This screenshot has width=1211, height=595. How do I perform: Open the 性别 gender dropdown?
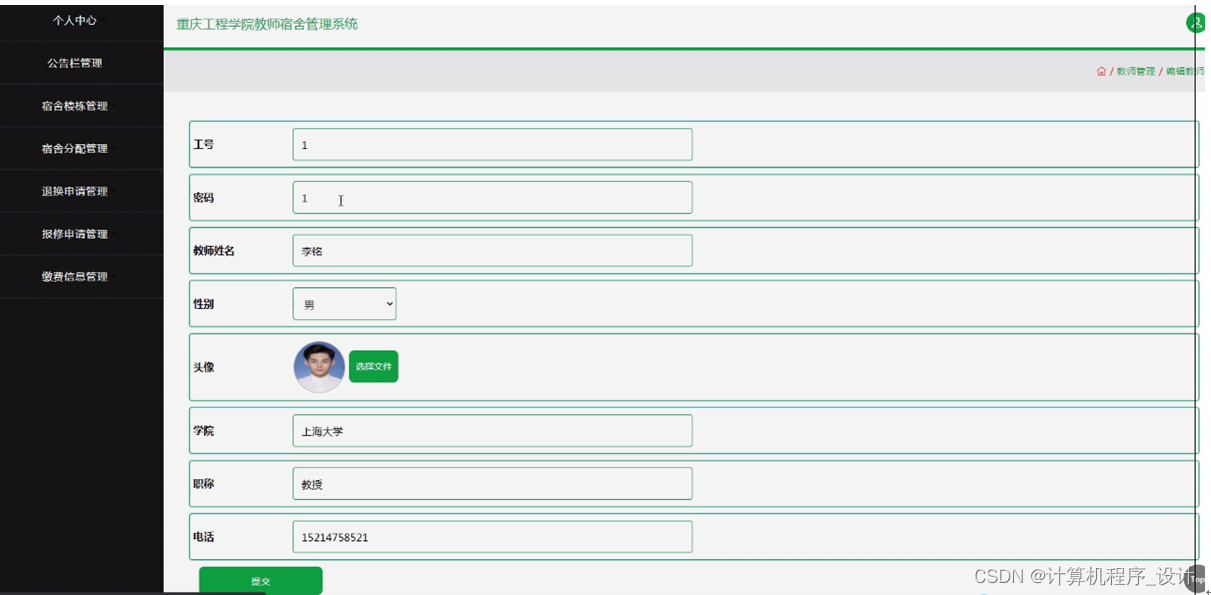tap(344, 304)
